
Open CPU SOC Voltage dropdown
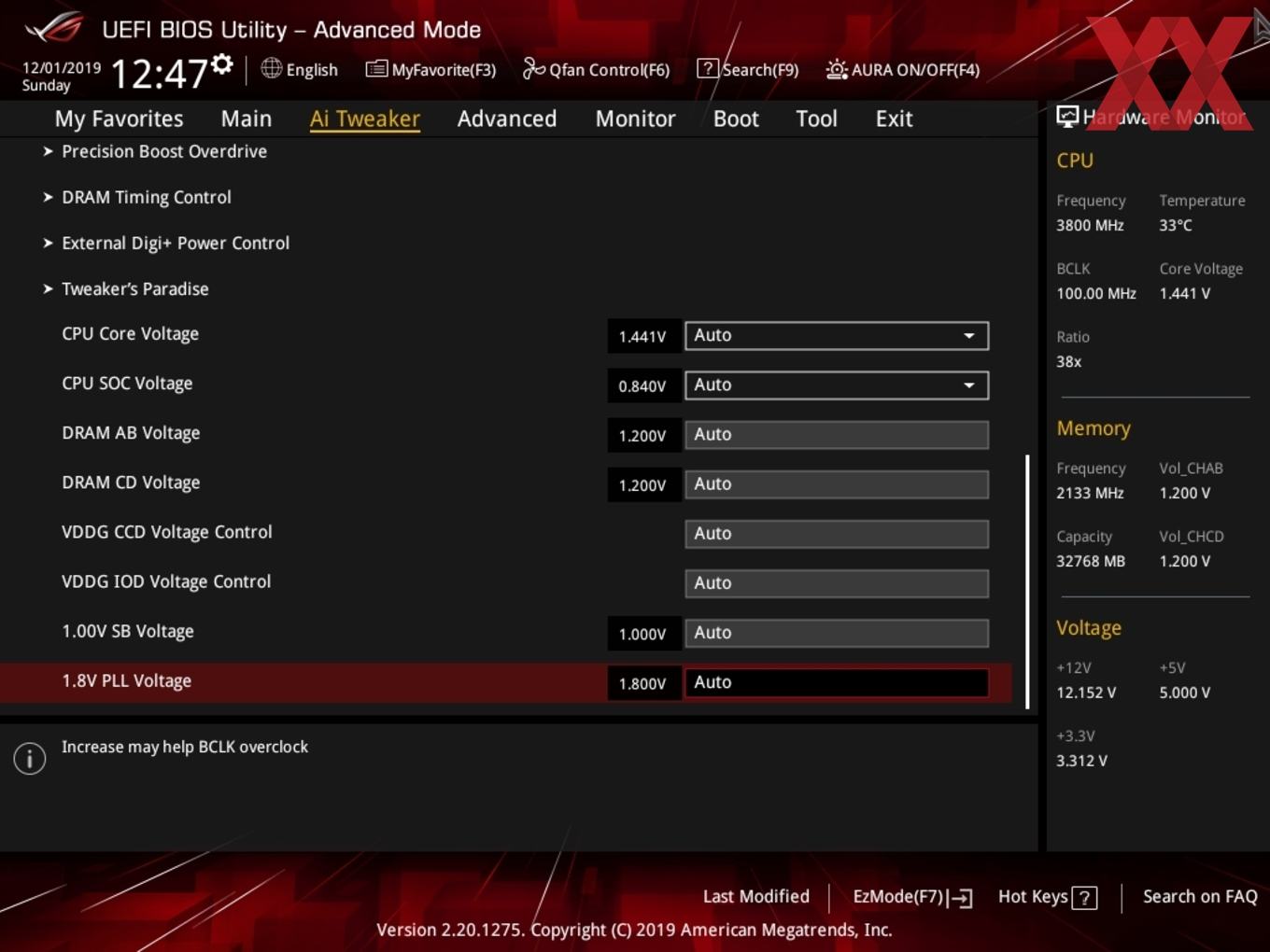click(836, 385)
